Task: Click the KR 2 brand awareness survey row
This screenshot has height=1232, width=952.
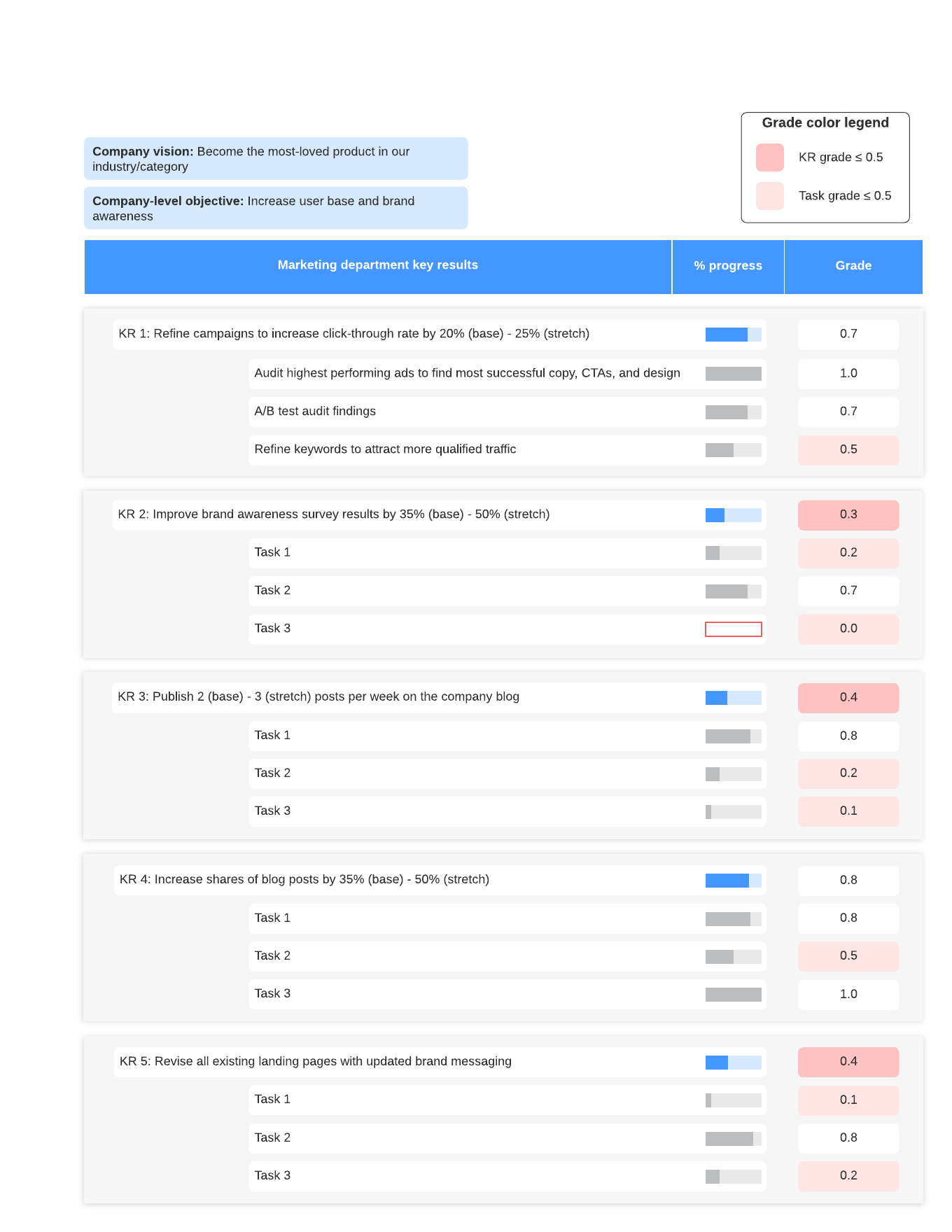Action: (x=334, y=514)
